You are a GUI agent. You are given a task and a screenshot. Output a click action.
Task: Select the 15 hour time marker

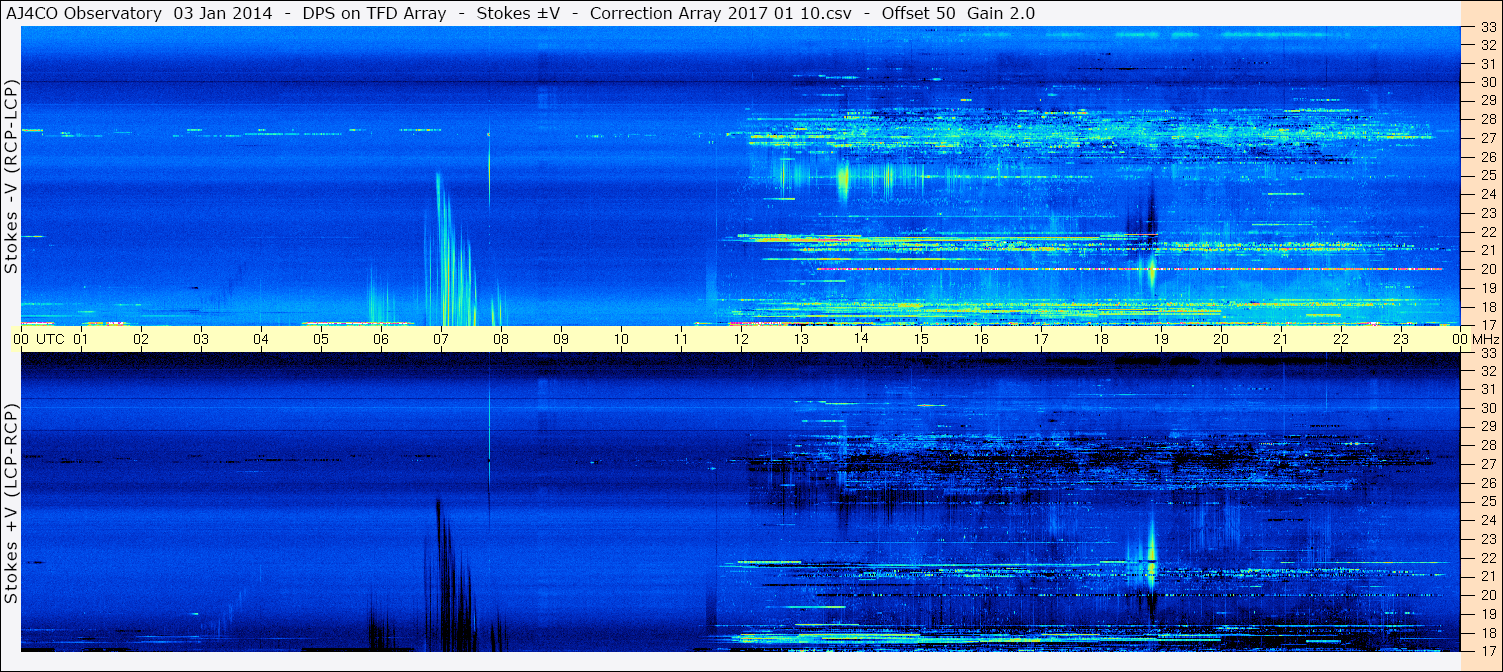921,339
